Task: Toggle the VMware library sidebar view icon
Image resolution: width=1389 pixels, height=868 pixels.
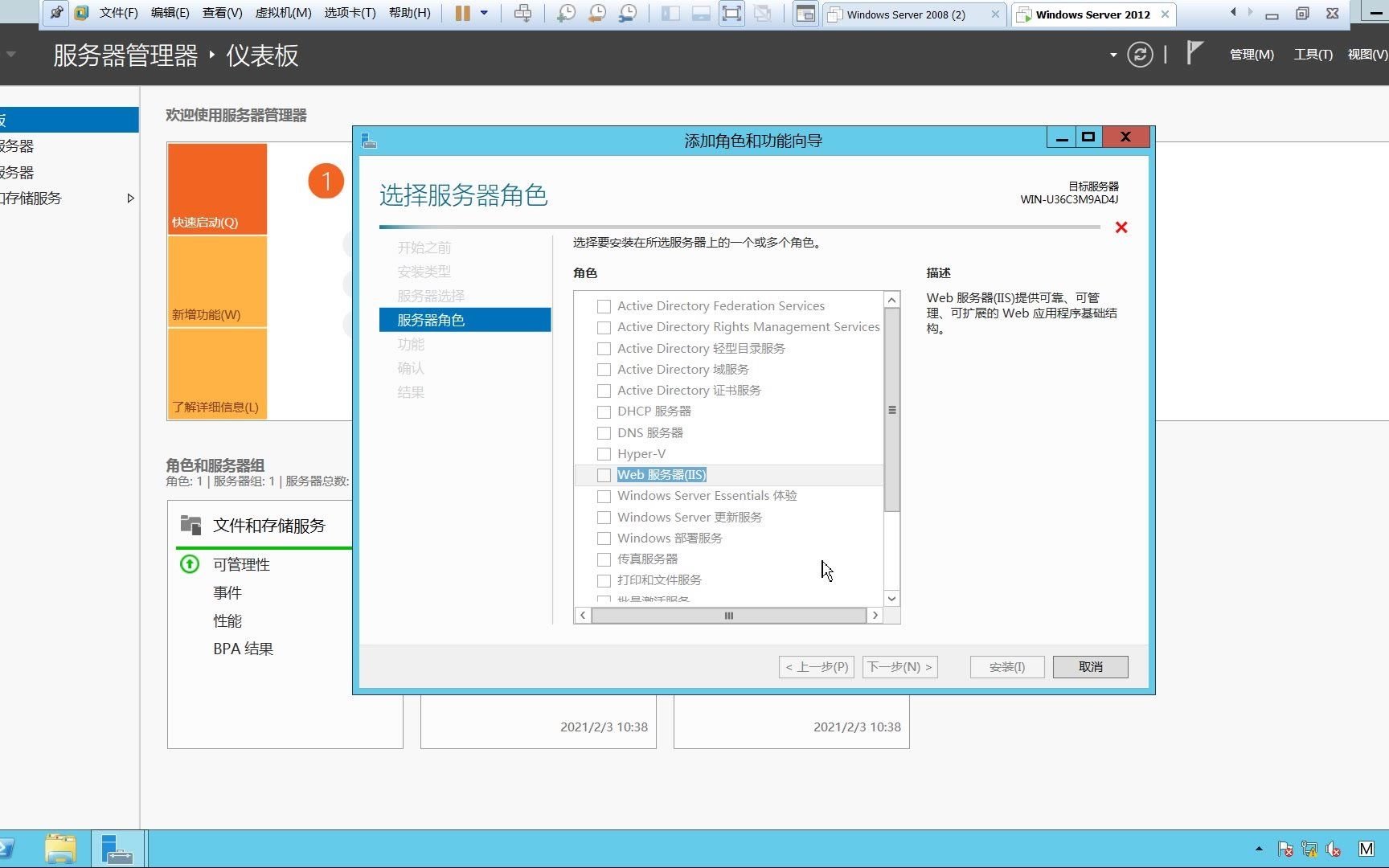Action: (670, 13)
